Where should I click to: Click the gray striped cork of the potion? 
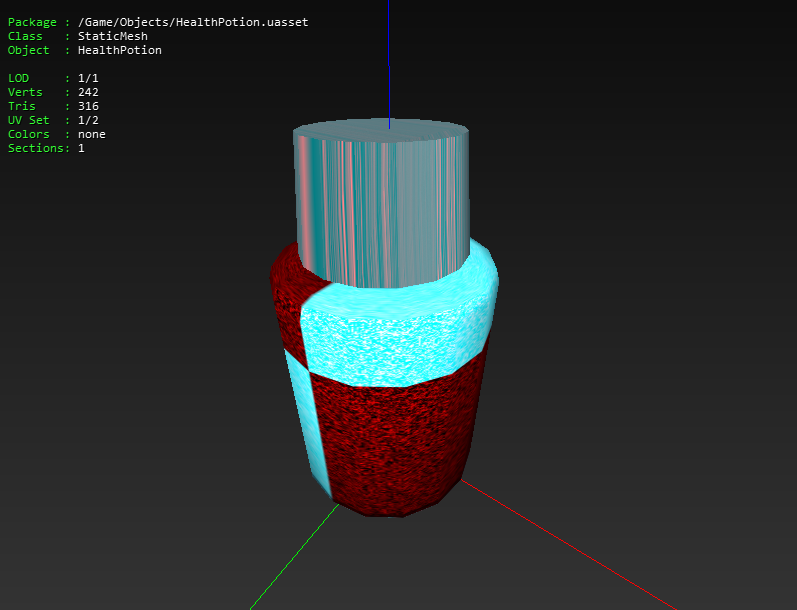381,203
